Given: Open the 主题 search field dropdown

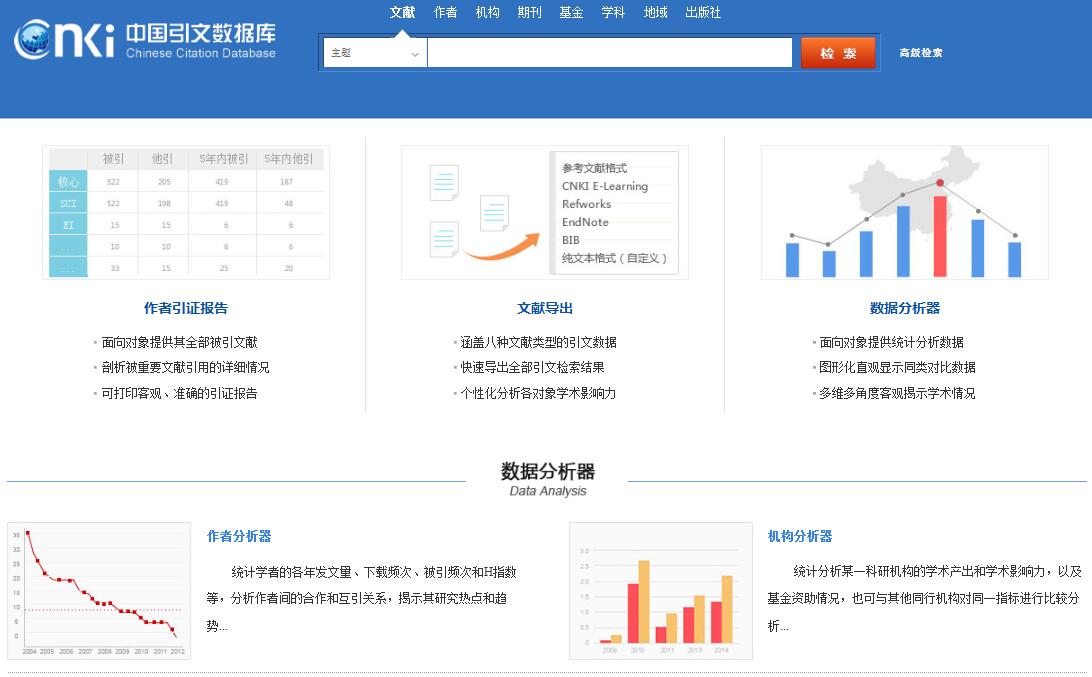Looking at the screenshot, I should (375, 53).
